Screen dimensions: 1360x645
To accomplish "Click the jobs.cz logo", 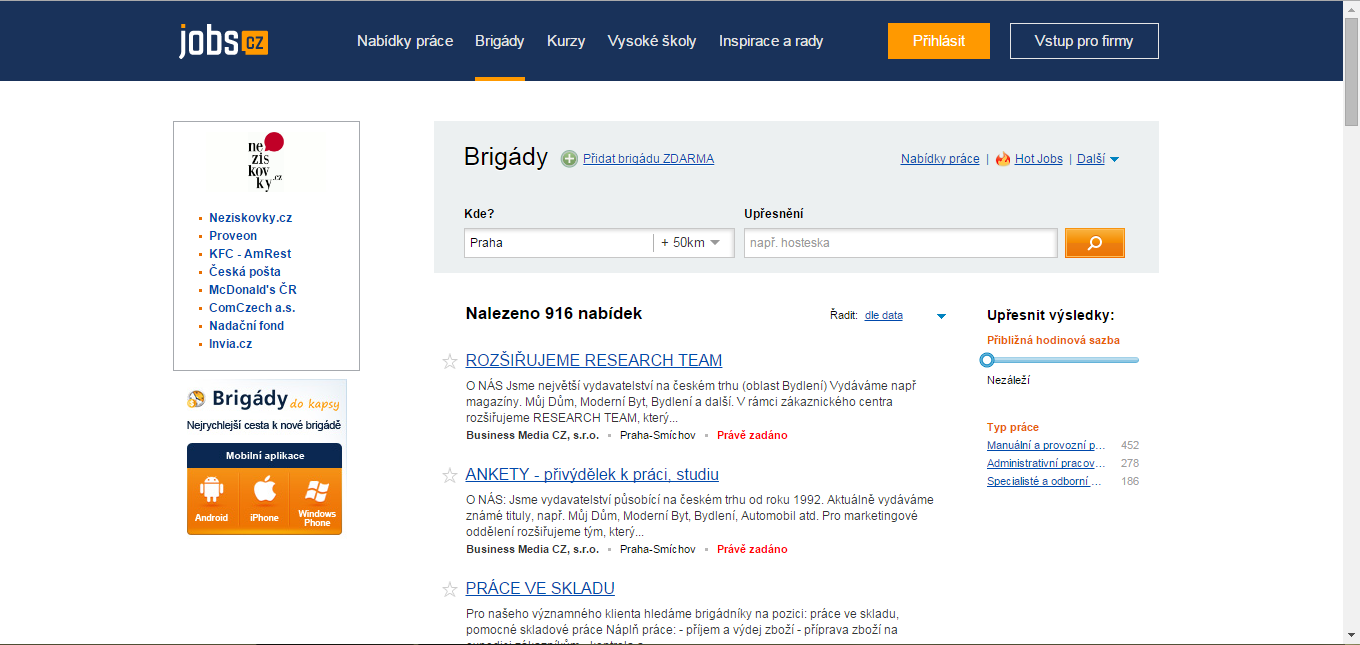I will [223, 41].
